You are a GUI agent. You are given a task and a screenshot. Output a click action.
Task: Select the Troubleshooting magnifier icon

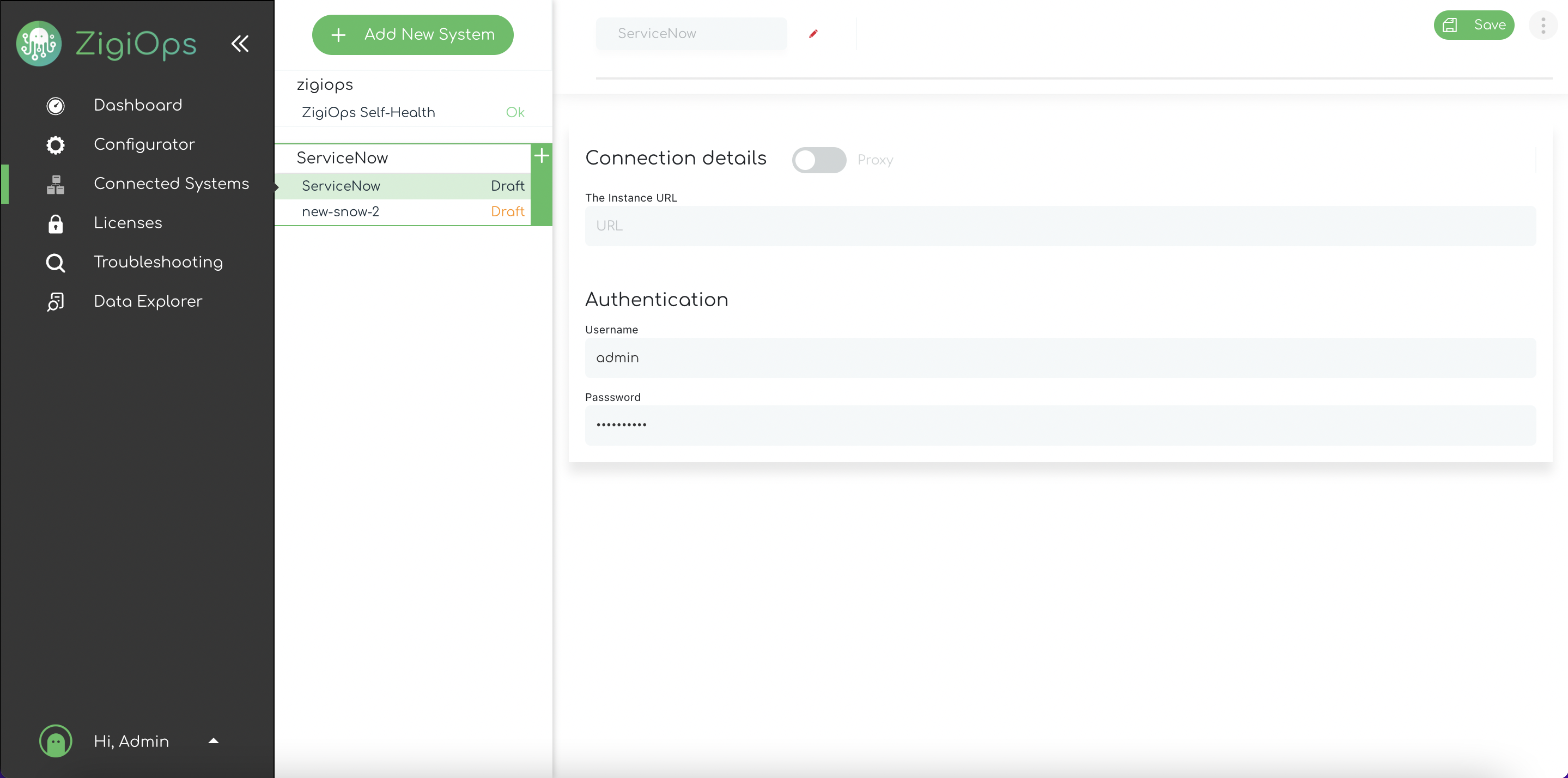(x=55, y=263)
